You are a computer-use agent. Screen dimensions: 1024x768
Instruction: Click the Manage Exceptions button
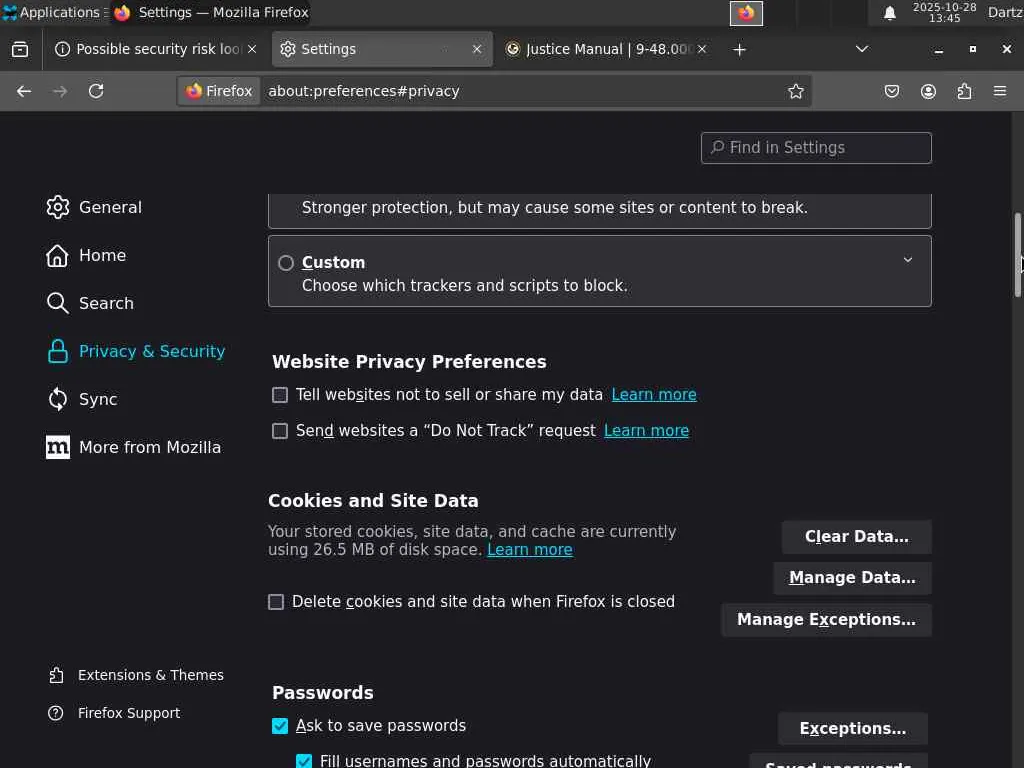(x=825, y=620)
